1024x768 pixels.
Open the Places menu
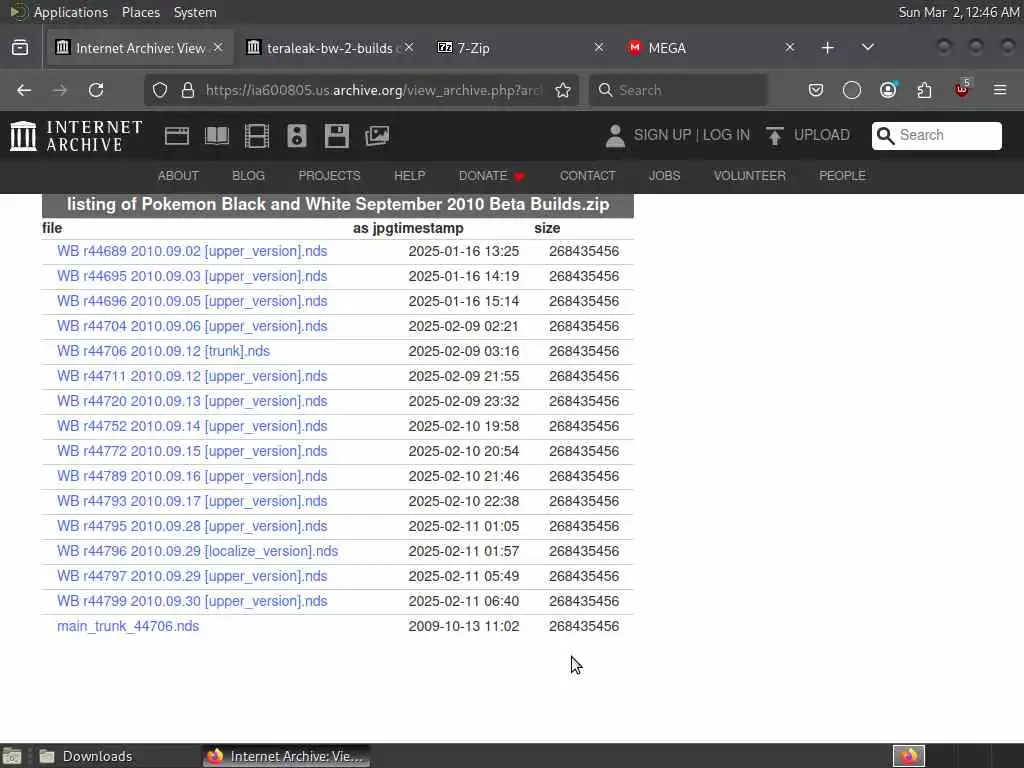tap(141, 12)
